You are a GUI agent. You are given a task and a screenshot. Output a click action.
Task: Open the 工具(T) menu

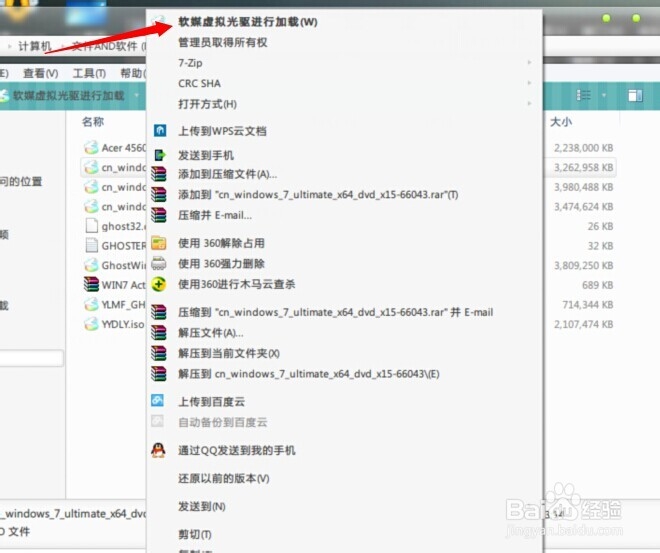tap(89, 74)
